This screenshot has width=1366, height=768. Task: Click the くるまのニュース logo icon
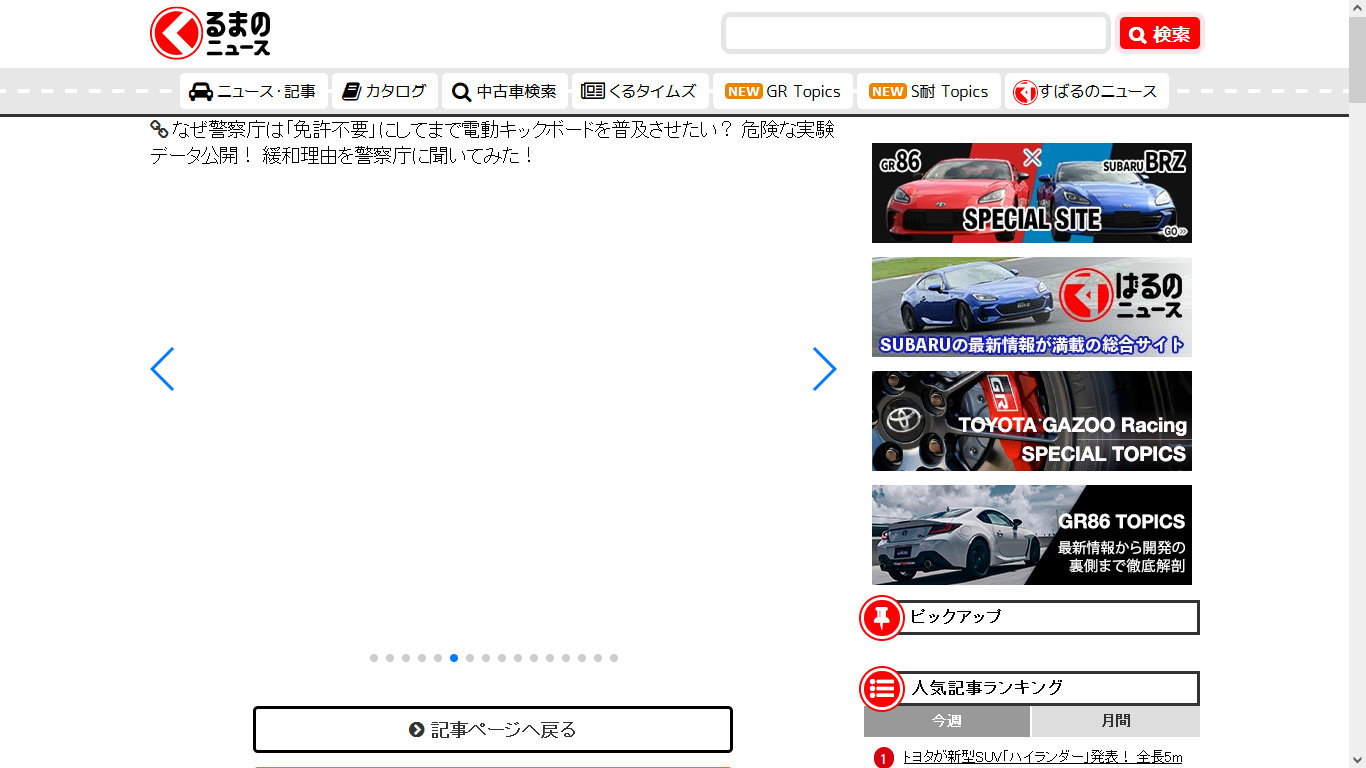point(175,33)
